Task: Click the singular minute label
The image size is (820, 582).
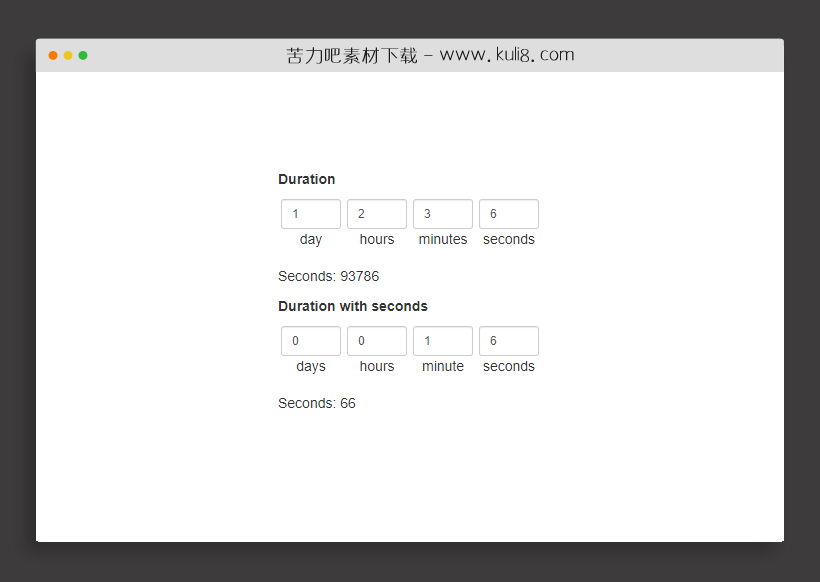Action: tap(442, 367)
